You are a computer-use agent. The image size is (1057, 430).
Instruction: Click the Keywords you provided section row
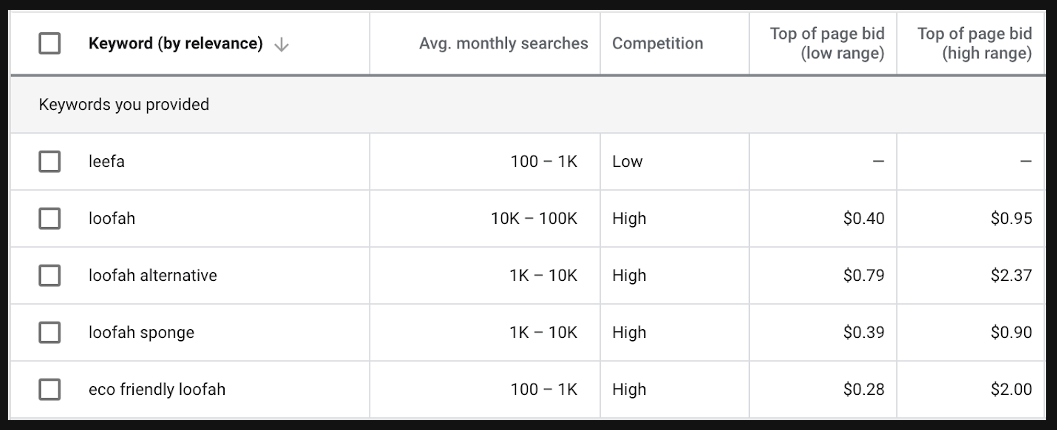(x=528, y=104)
